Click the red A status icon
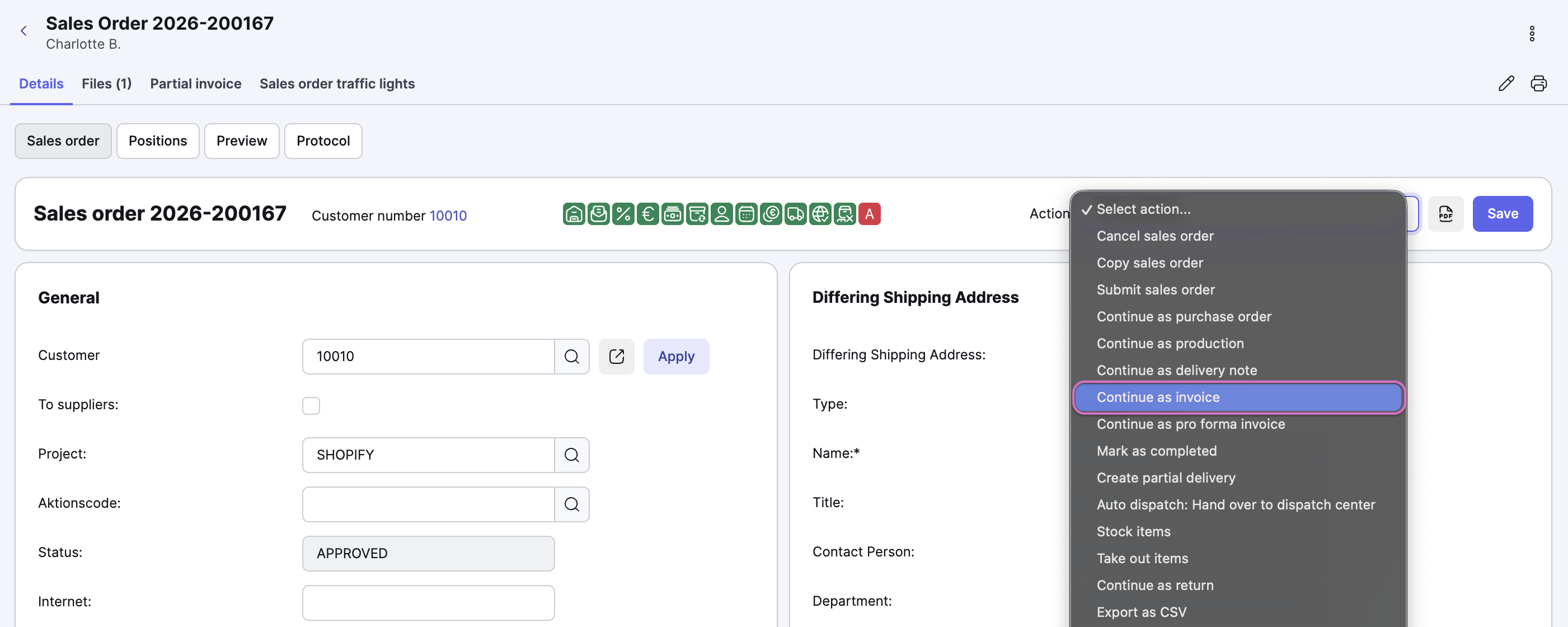The width and height of the screenshot is (1568, 627). click(x=869, y=214)
